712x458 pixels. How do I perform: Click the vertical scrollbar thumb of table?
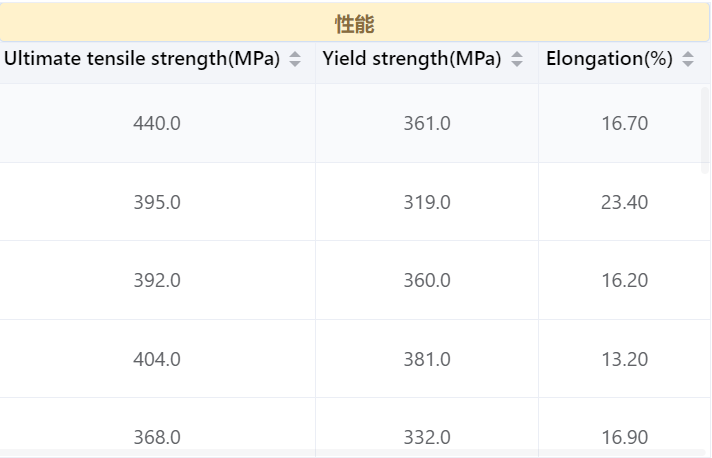coord(705,130)
